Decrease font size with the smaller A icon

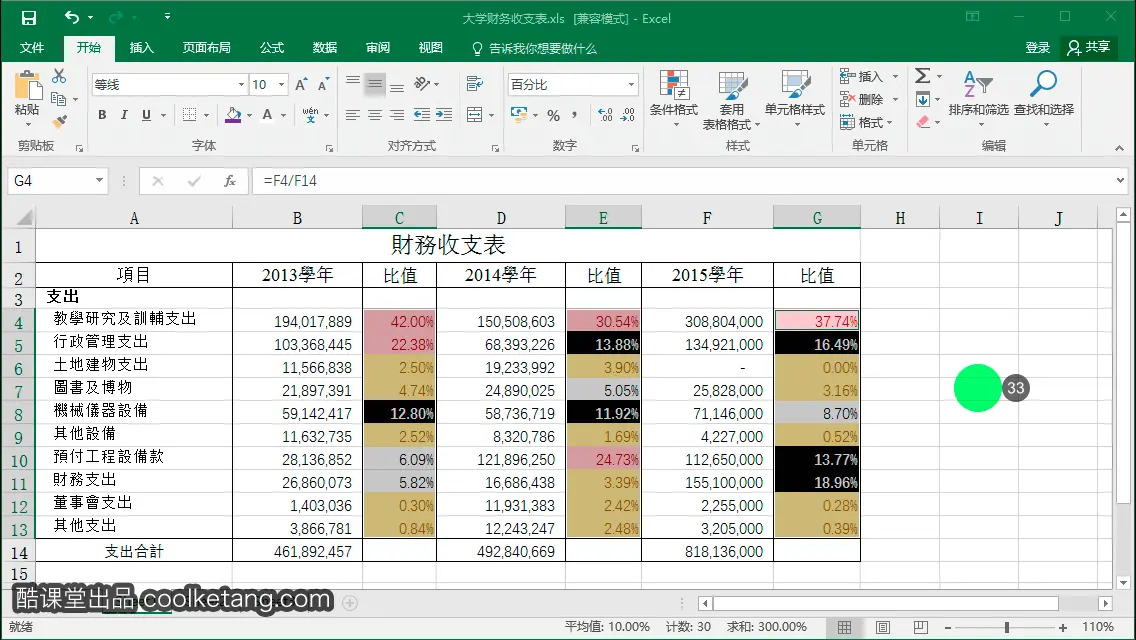323,85
